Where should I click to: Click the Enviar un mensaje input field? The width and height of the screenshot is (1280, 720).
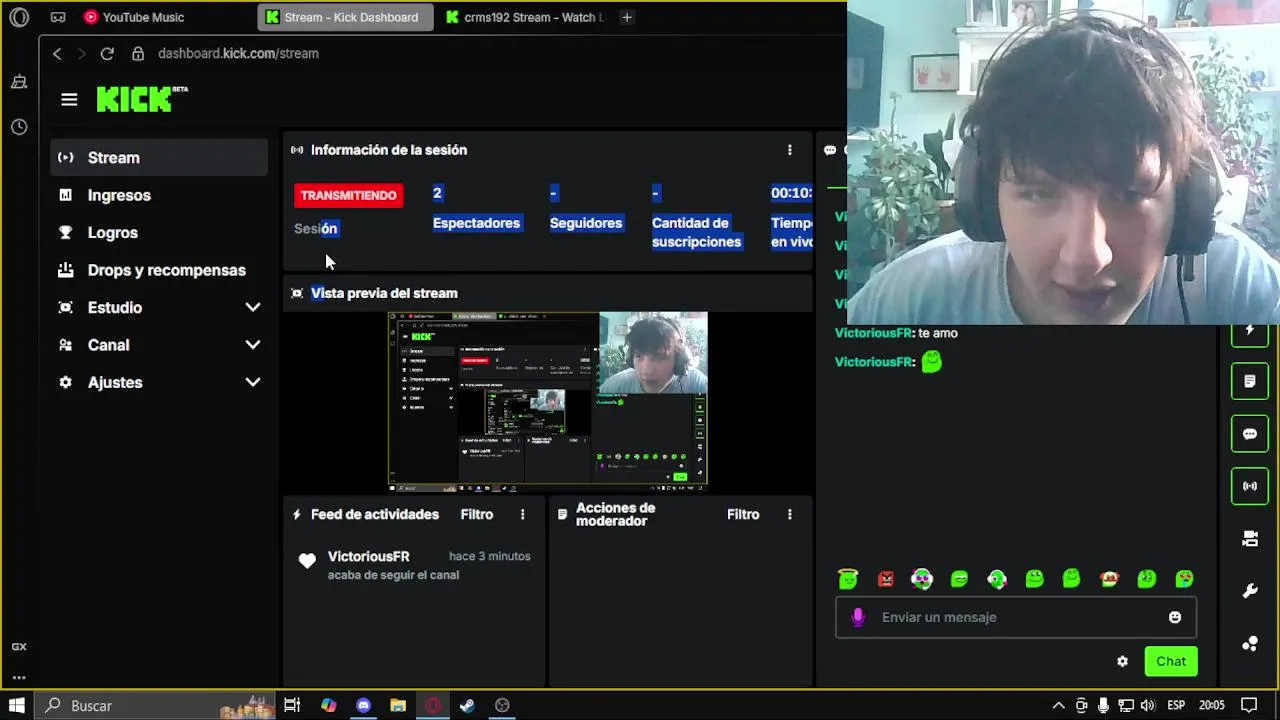(1016, 617)
